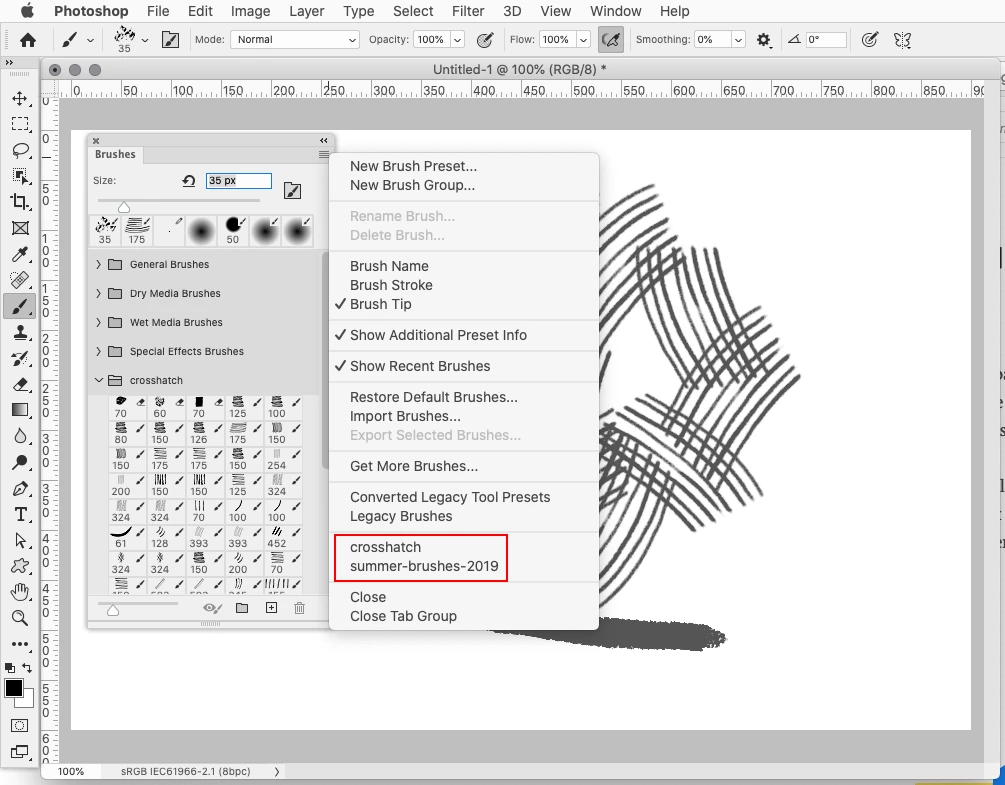1005x785 pixels.
Task: Toggle airbrush-style build-up effect
Action: [x=611, y=40]
